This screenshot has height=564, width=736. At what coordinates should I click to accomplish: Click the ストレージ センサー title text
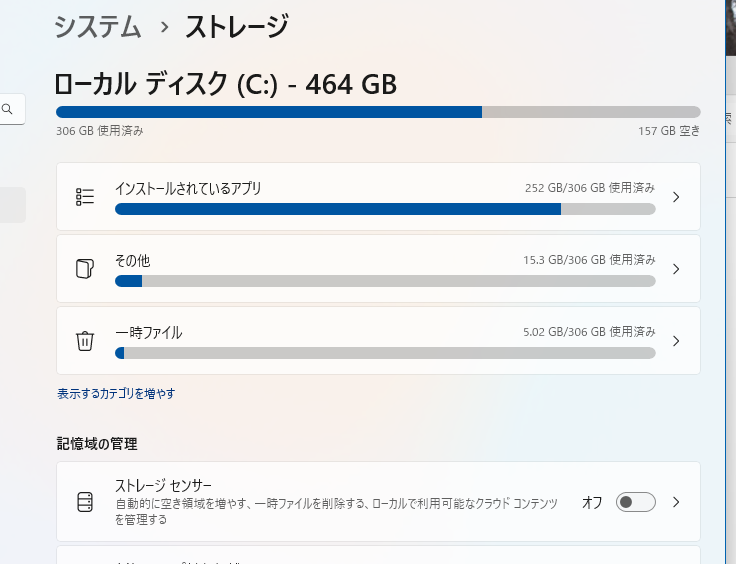[163, 485]
